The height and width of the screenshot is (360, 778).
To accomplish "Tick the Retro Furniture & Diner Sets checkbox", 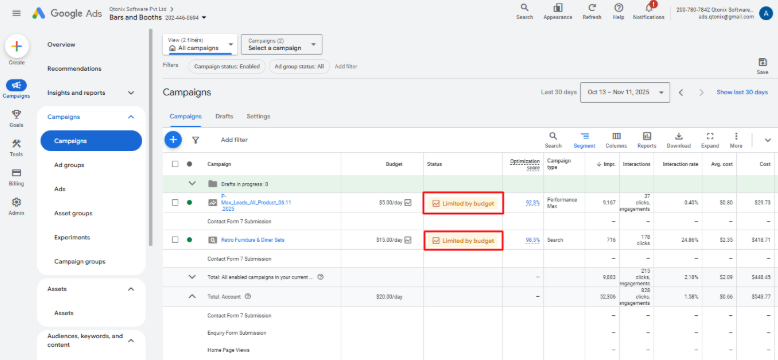I will pyautogui.click(x=175, y=240).
